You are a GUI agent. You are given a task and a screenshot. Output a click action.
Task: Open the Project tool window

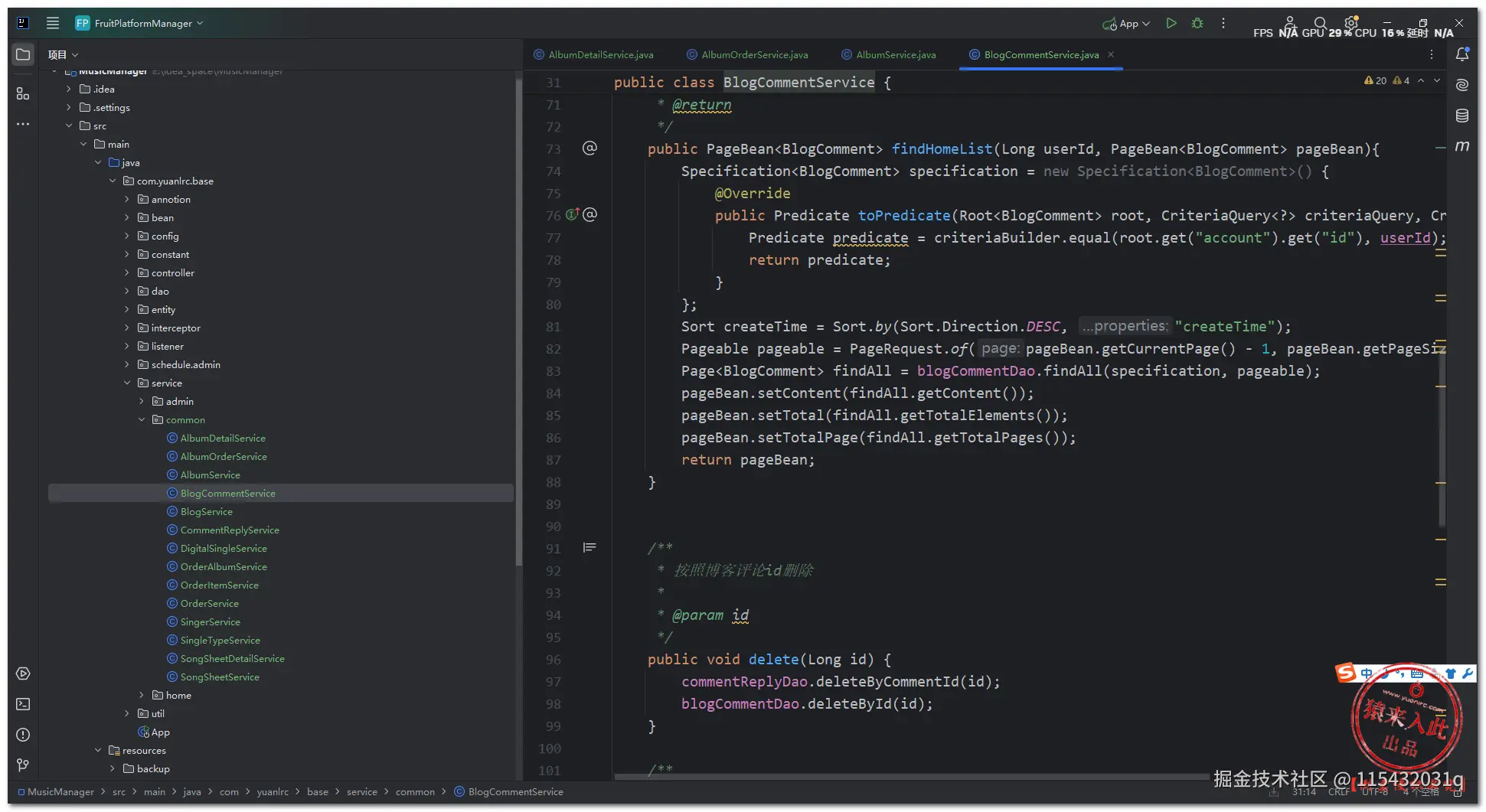(x=23, y=54)
